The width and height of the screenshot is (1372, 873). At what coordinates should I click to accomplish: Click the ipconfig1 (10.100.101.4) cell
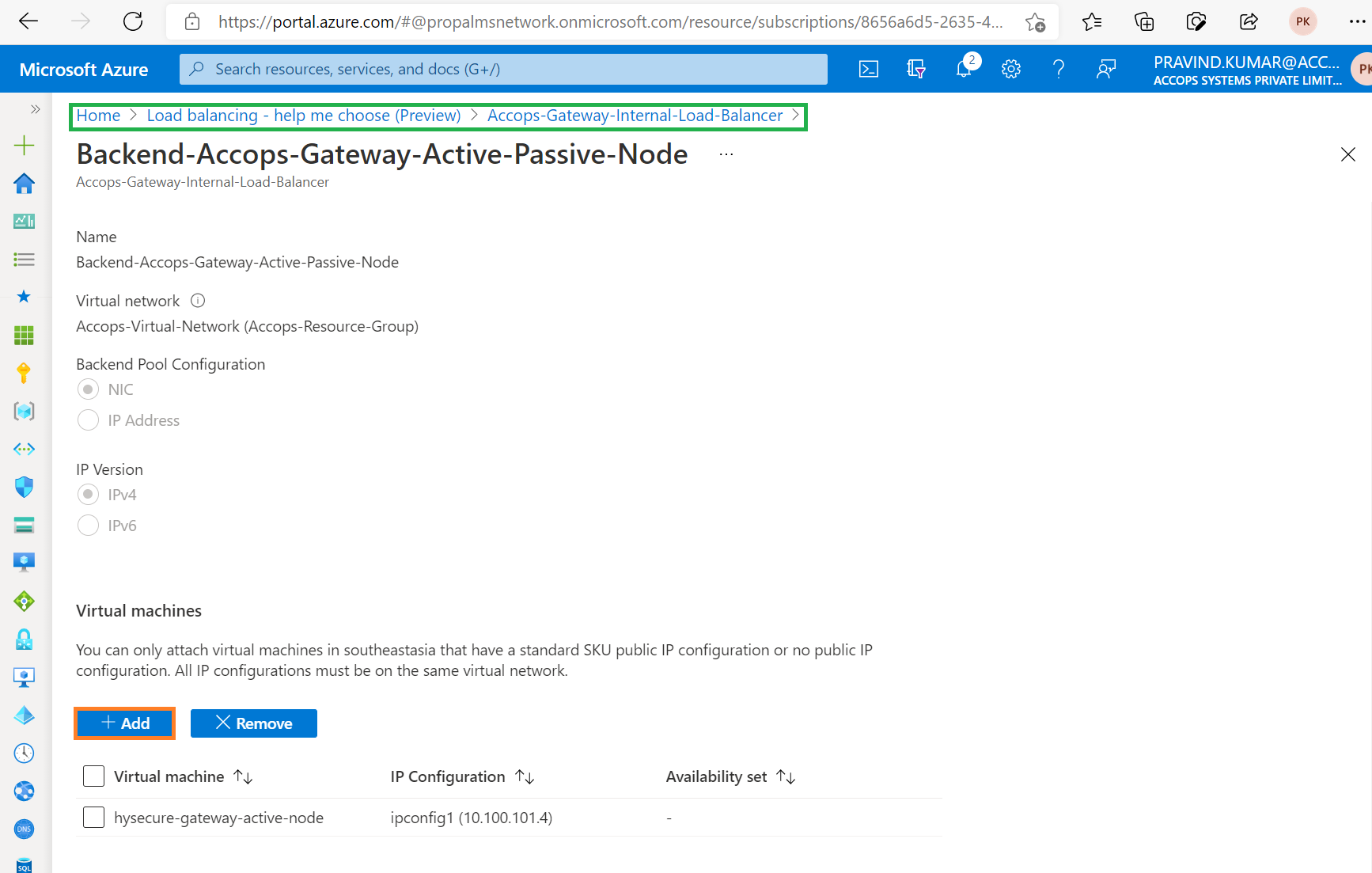coord(472,818)
